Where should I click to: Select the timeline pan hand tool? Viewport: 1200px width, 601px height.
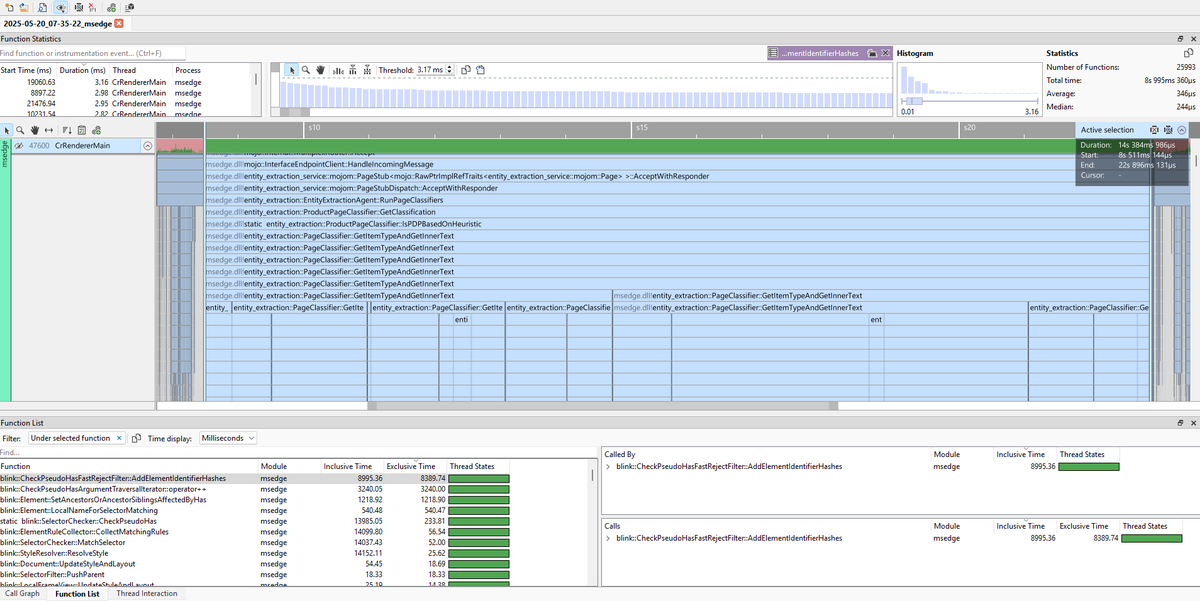[34, 130]
